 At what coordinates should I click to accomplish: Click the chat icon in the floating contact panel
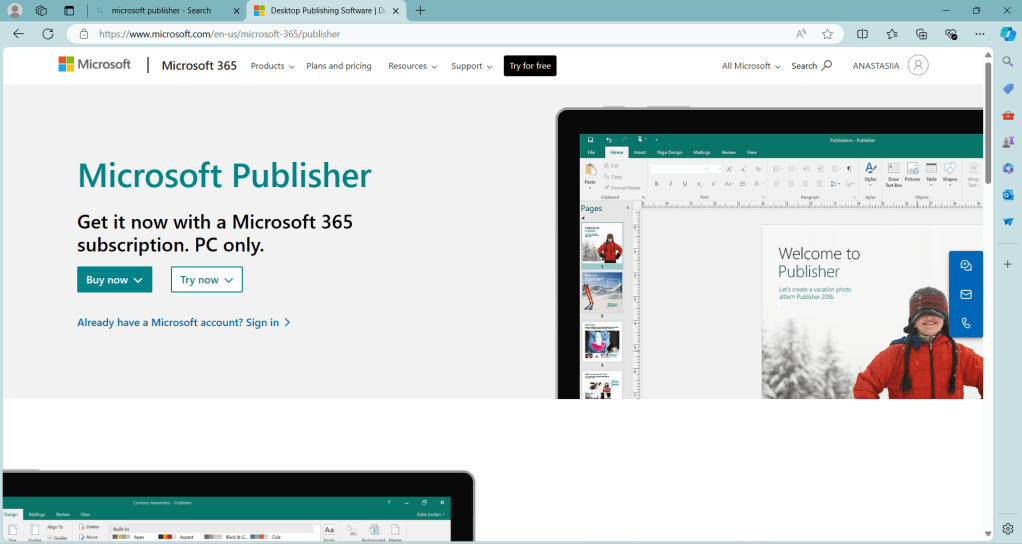(965, 266)
